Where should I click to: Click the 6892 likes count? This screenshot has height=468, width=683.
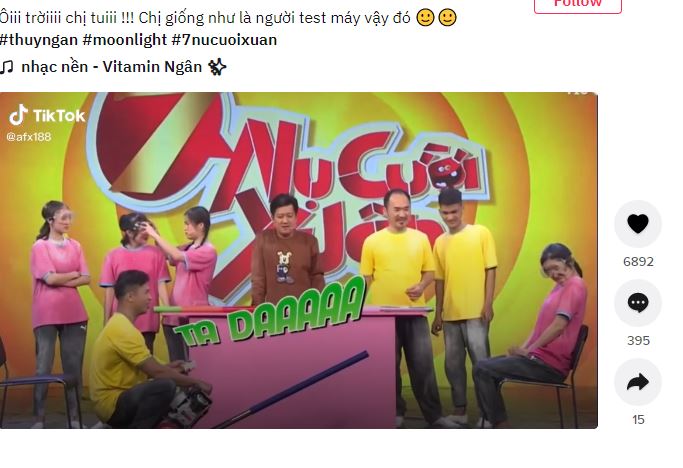point(638,261)
